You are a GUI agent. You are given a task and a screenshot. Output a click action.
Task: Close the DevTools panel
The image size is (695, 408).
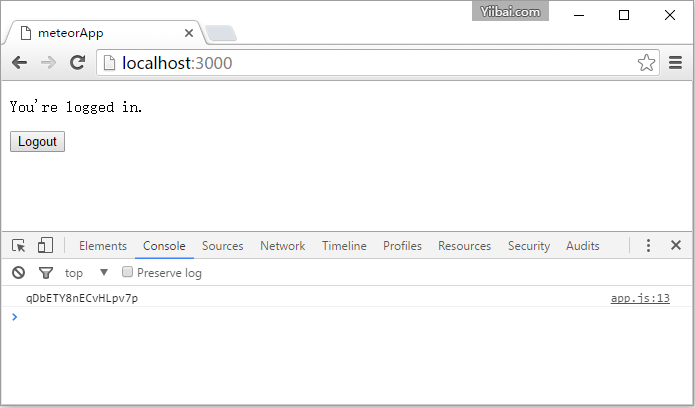click(676, 245)
